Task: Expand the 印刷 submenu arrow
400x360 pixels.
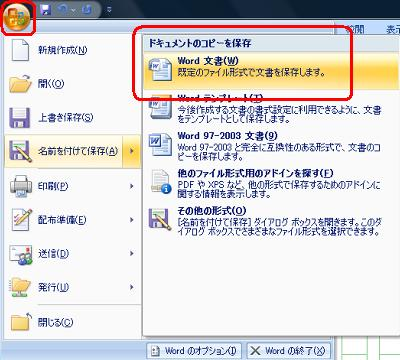Action: pos(132,186)
